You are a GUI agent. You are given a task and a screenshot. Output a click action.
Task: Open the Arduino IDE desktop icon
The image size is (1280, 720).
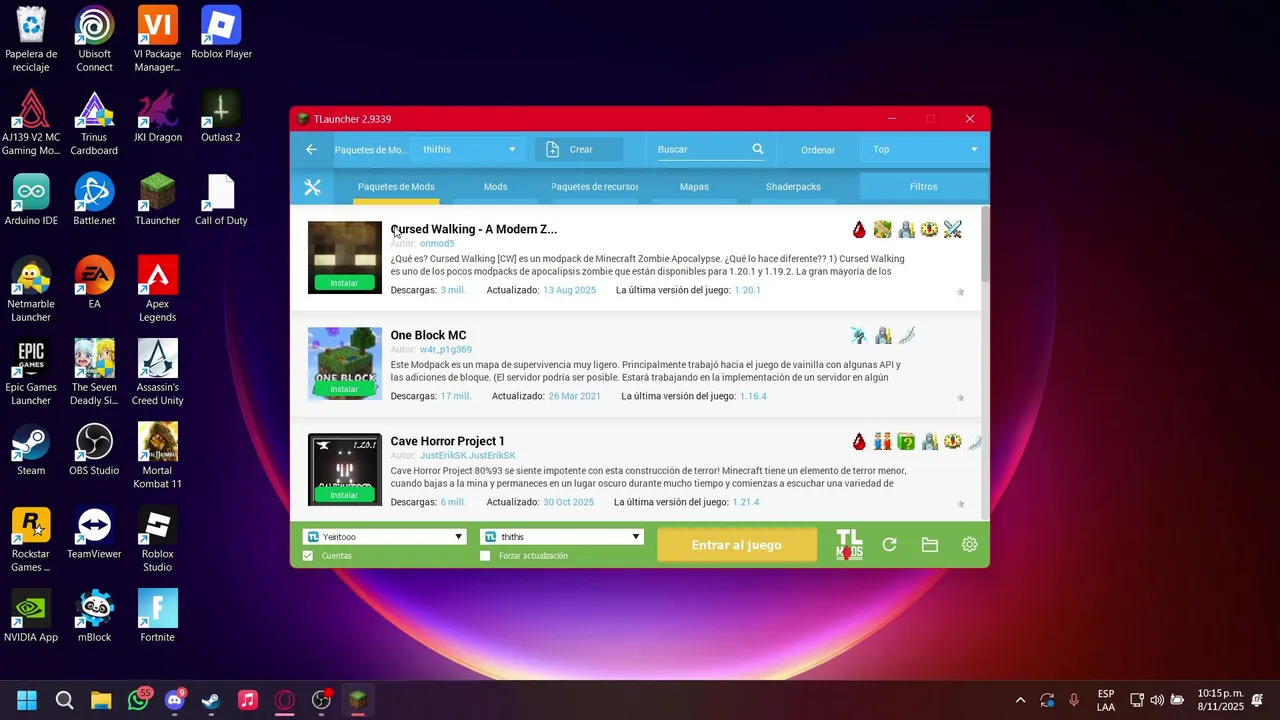point(31,200)
